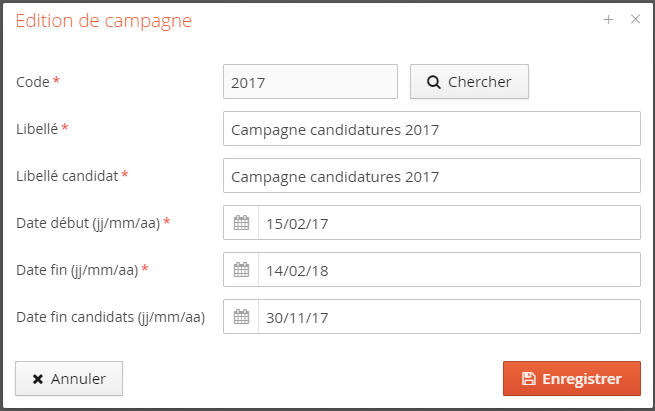Click the date field showing 30/11/17

click(x=448, y=317)
